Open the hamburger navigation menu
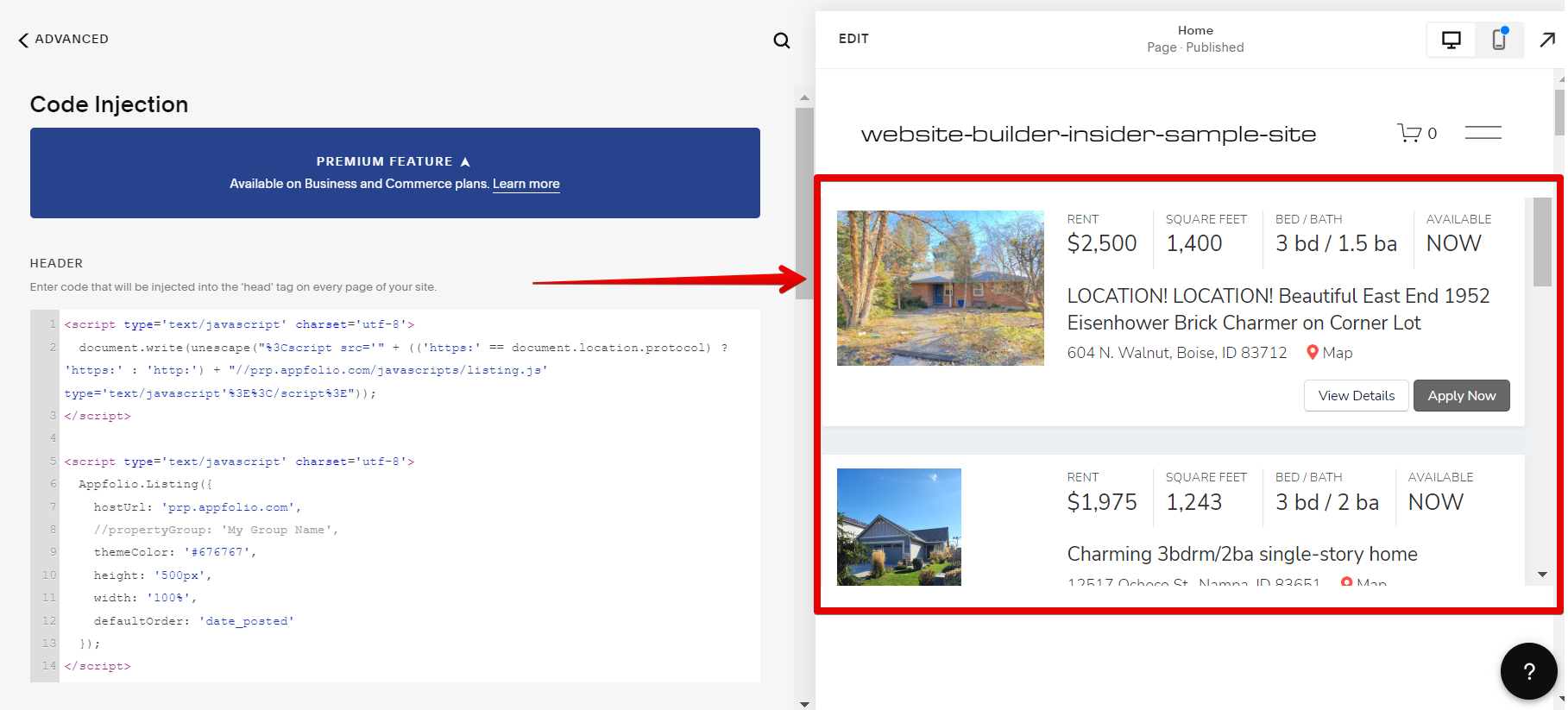This screenshot has height=710, width=1568. [1483, 133]
